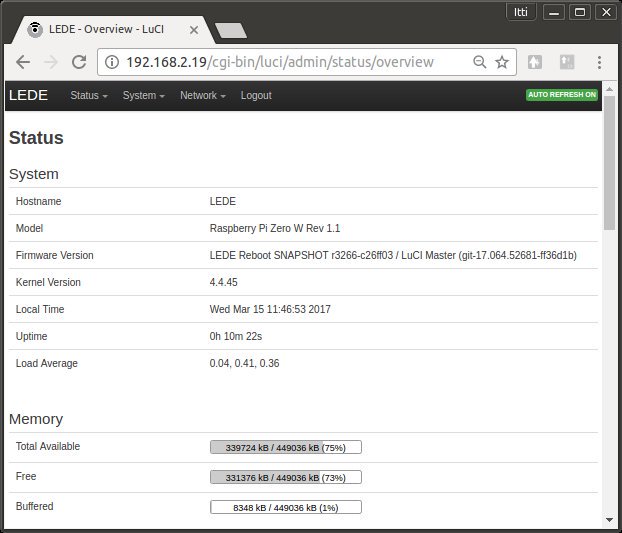
Task: Click the Itti profile button
Action: click(x=521, y=12)
